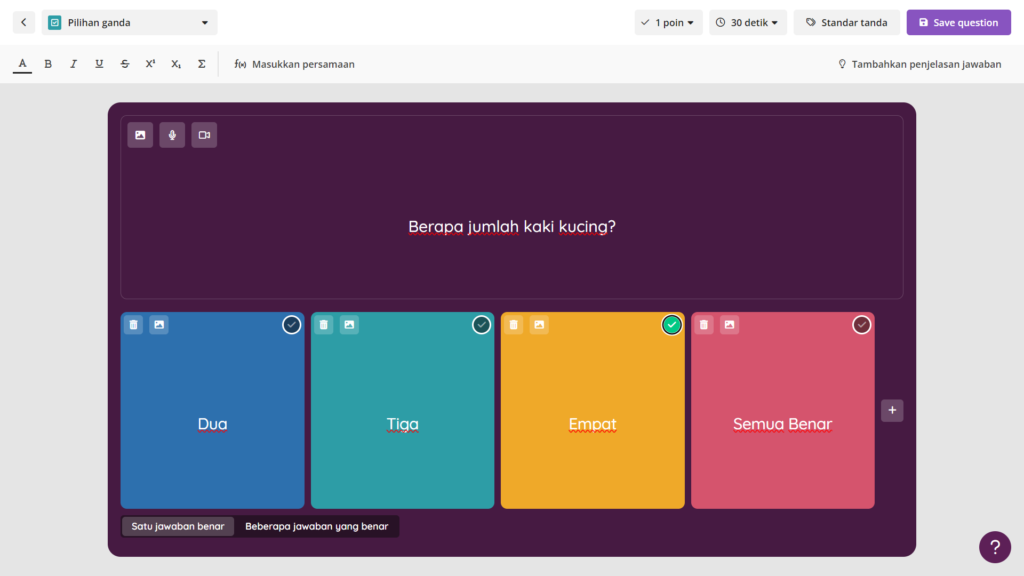The width and height of the screenshot is (1024, 576).
Task: Select the Satu jawaban benar tab
Action: pyautogui.click(x=178, y=526)
